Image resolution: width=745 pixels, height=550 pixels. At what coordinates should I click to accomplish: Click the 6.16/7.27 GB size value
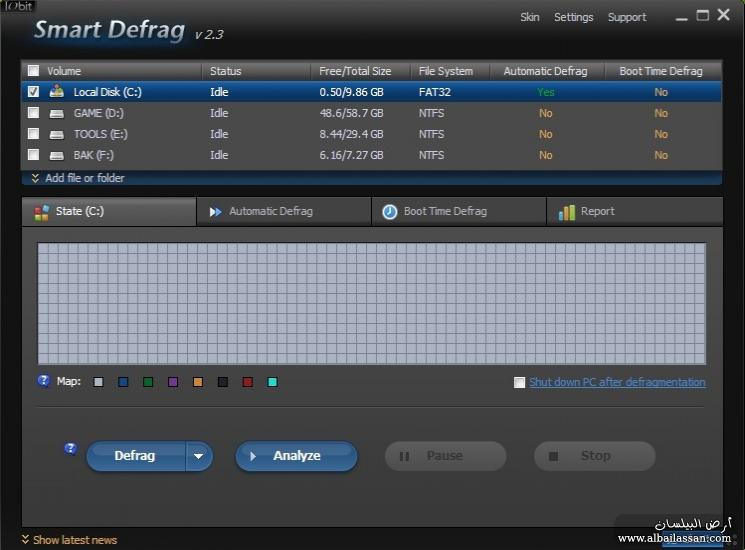[x=352, y=155]
